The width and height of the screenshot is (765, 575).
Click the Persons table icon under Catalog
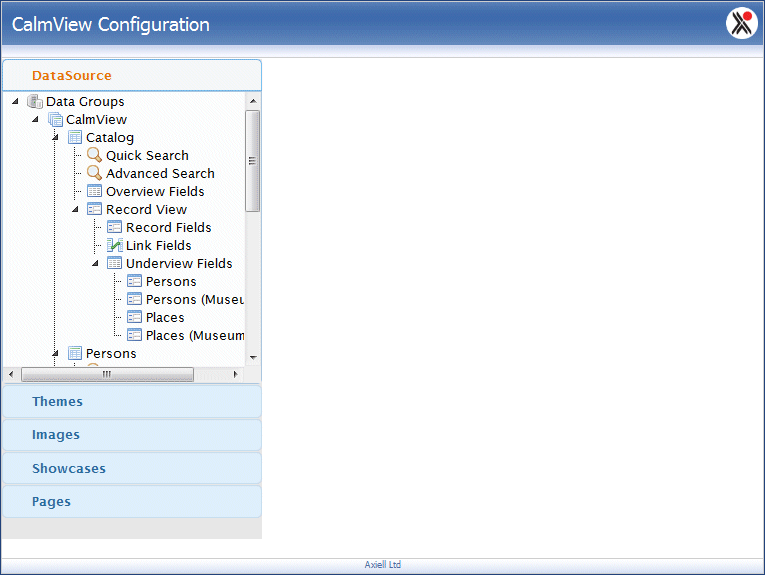75,353
